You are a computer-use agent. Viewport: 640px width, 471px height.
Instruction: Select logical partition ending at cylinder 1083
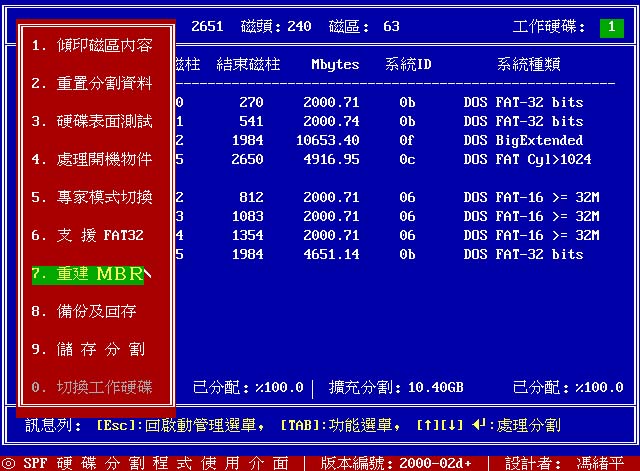(x=388, y=216)
